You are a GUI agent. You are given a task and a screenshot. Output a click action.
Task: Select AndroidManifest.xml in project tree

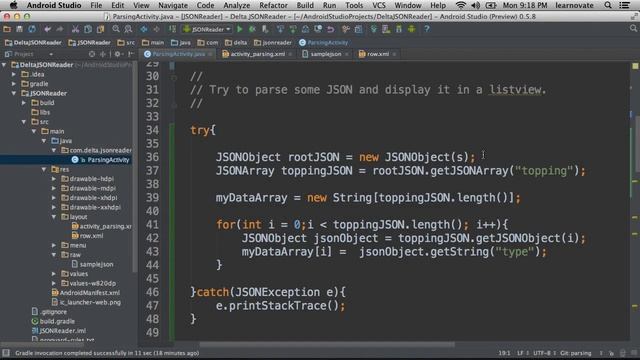point(86,293)
